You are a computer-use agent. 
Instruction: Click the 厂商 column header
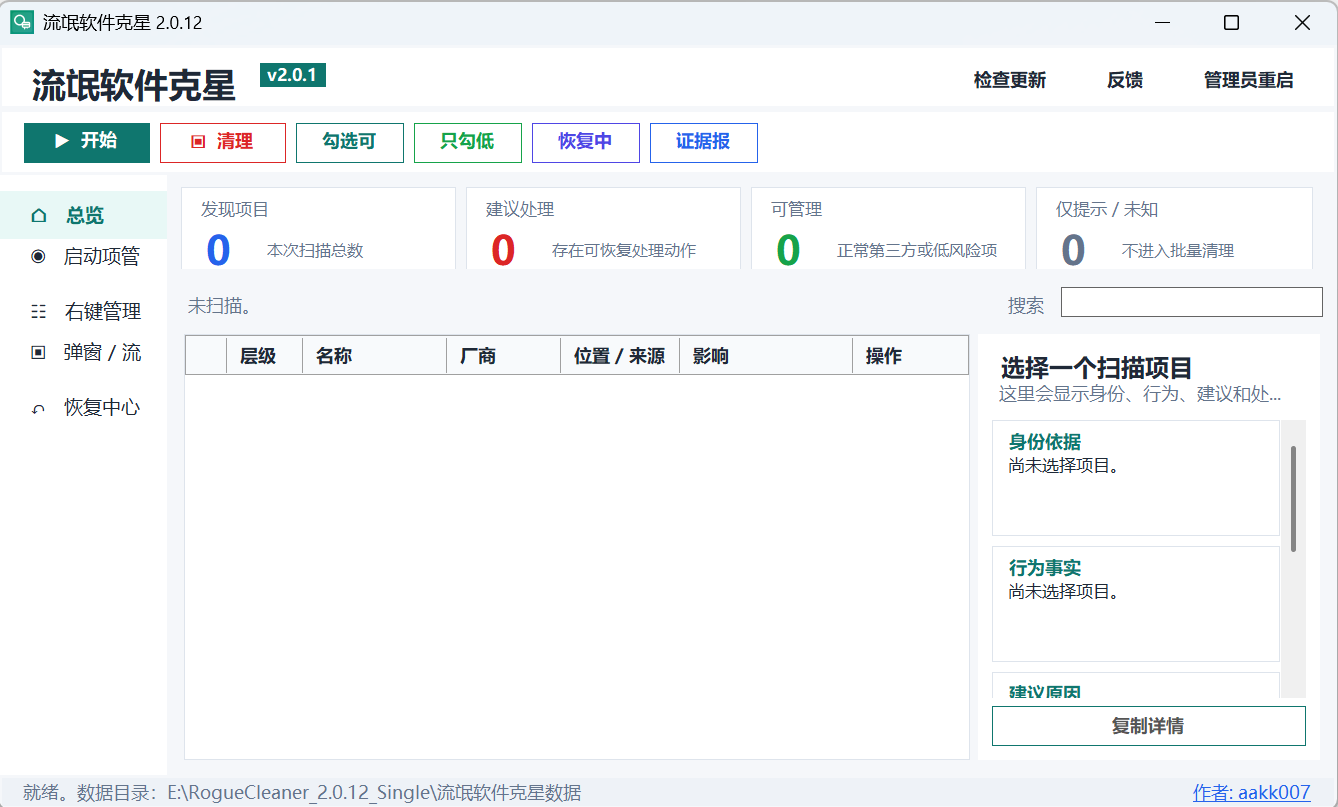pyautogui.click(x=503, y=355)
